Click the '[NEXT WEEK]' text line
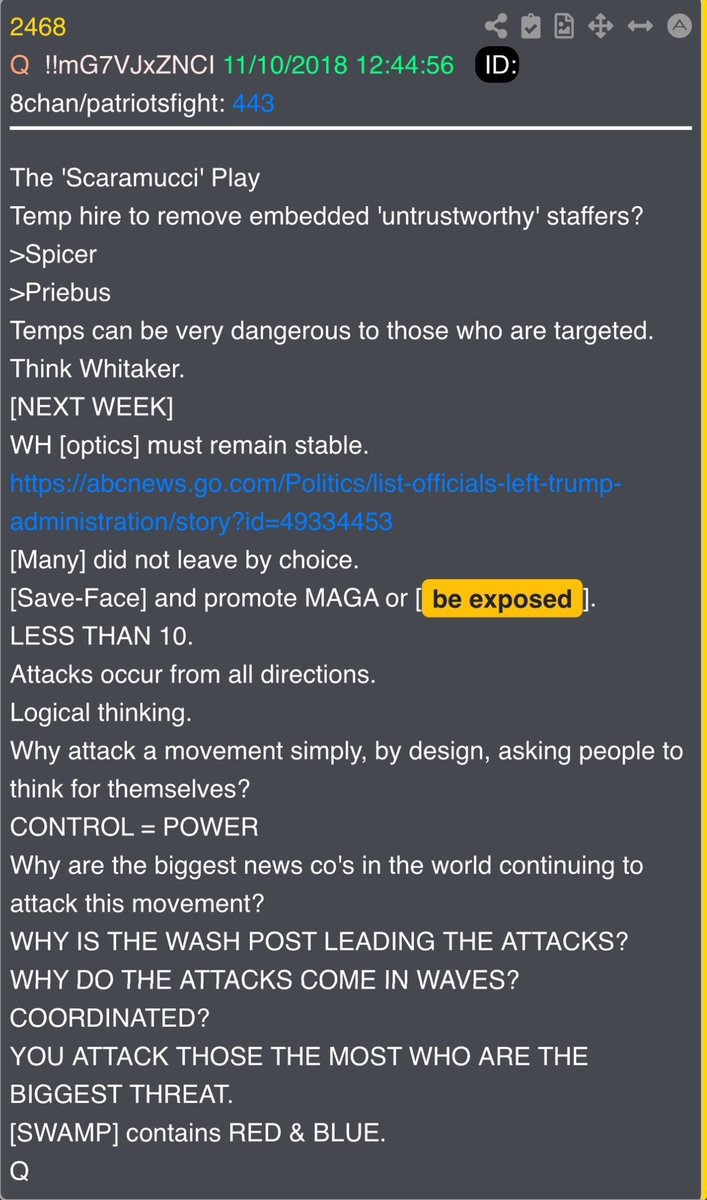Viewport: 707px width, 1200px height. point(92,407)
